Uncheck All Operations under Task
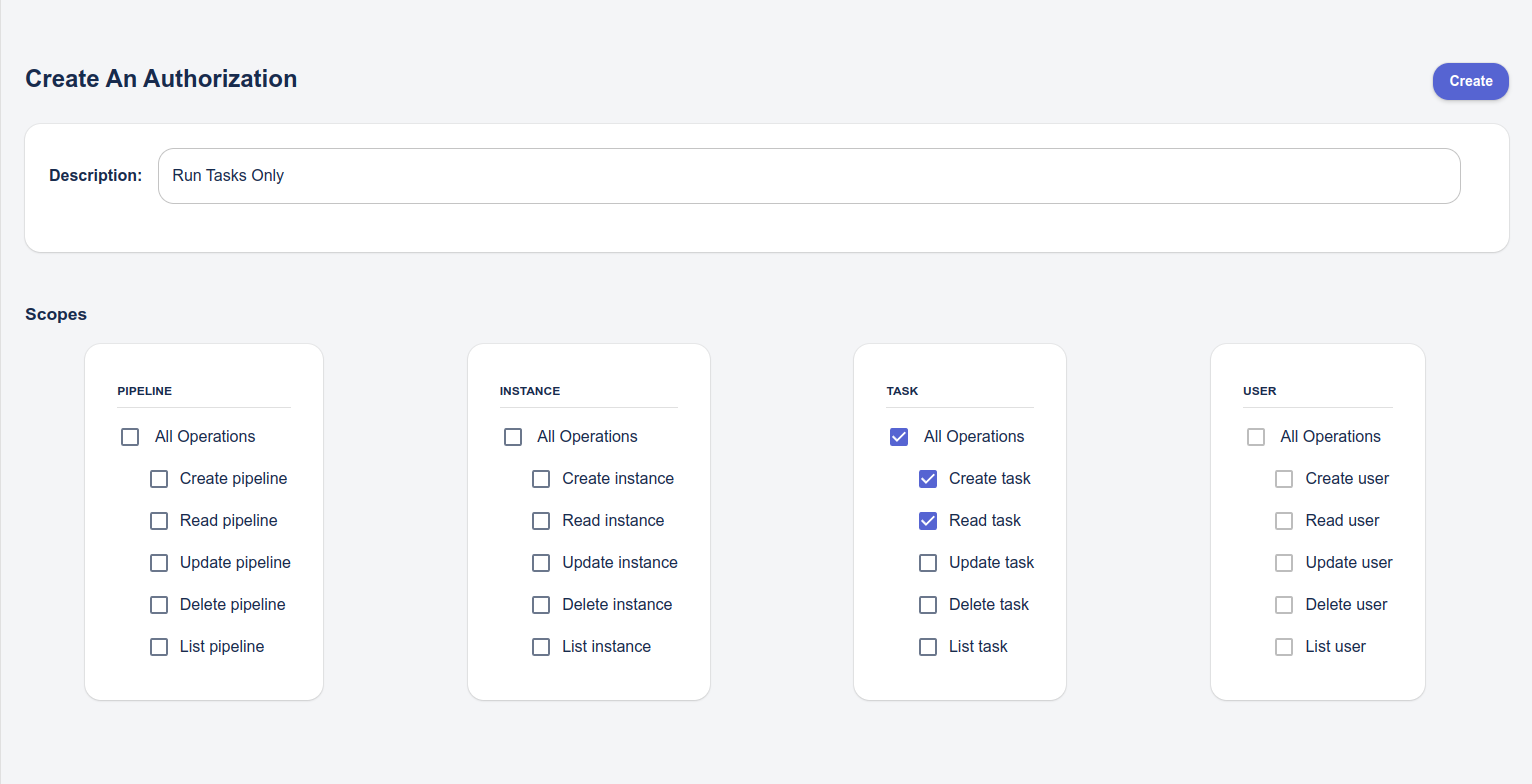The image size is (1532, 784). [x=899, y=437]
